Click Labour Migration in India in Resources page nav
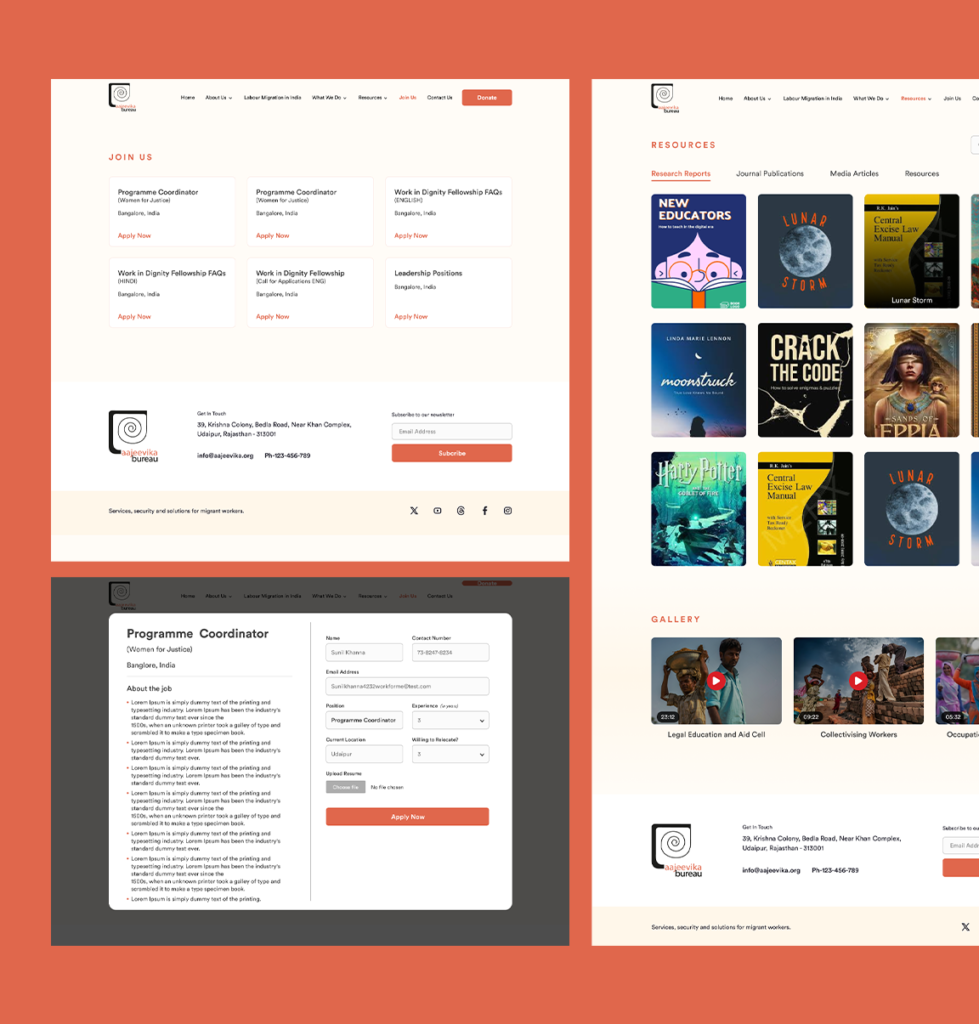This screenshot has width=979, height=1024. tap(812, 98)
